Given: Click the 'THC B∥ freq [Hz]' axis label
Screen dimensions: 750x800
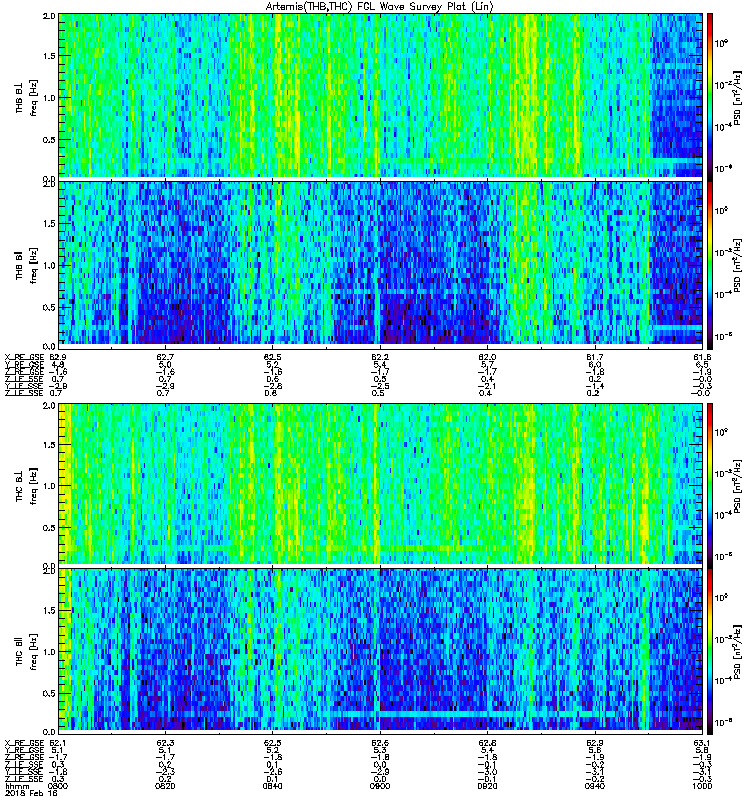Looking at the screenshot, I should pyautogui.click(x=26, y=652).
